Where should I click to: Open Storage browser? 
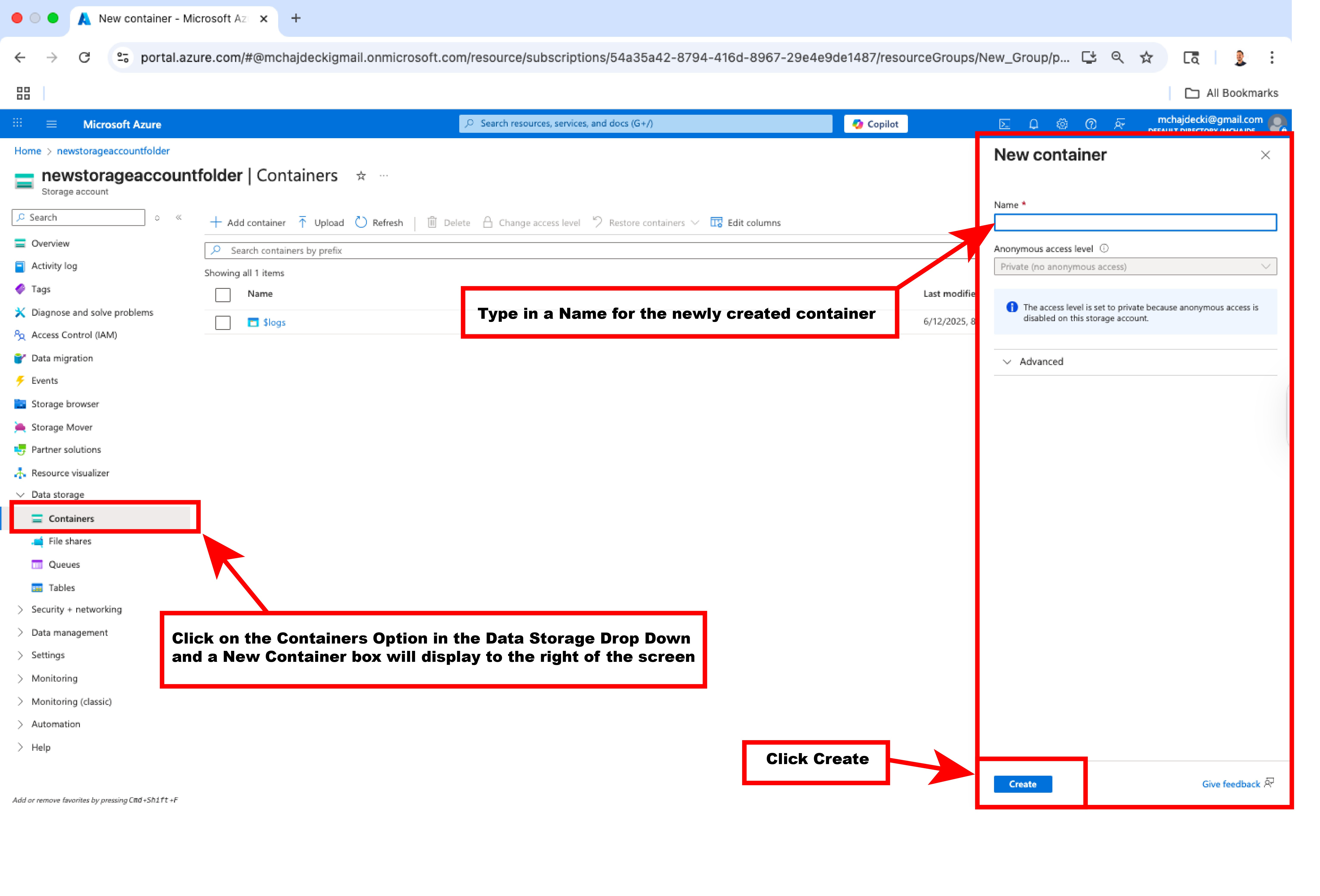pos(65,404)
